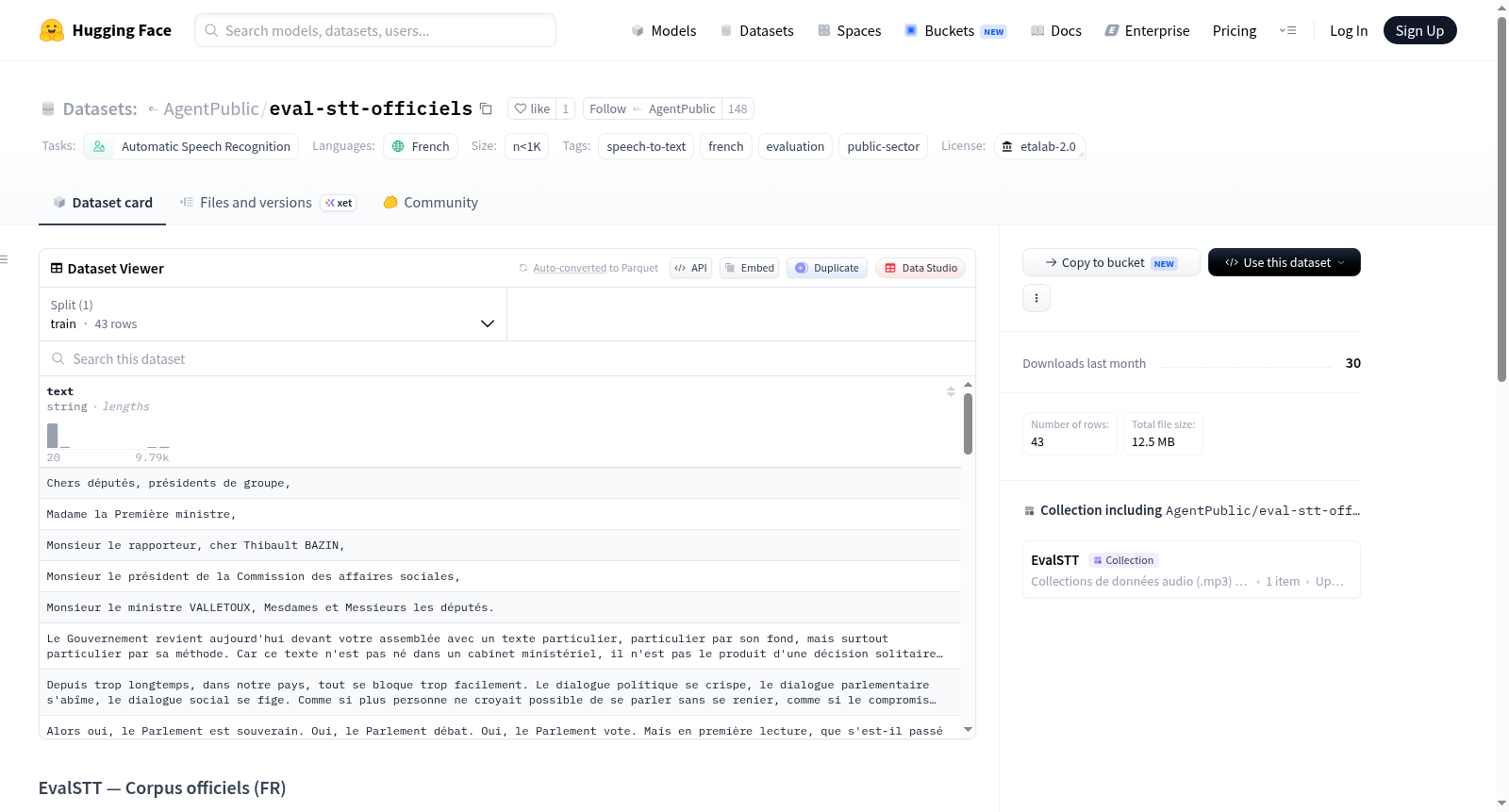Open the expanded navigation menu icon
This screenshot has height=812, width=1509.
coord(1287,30)
